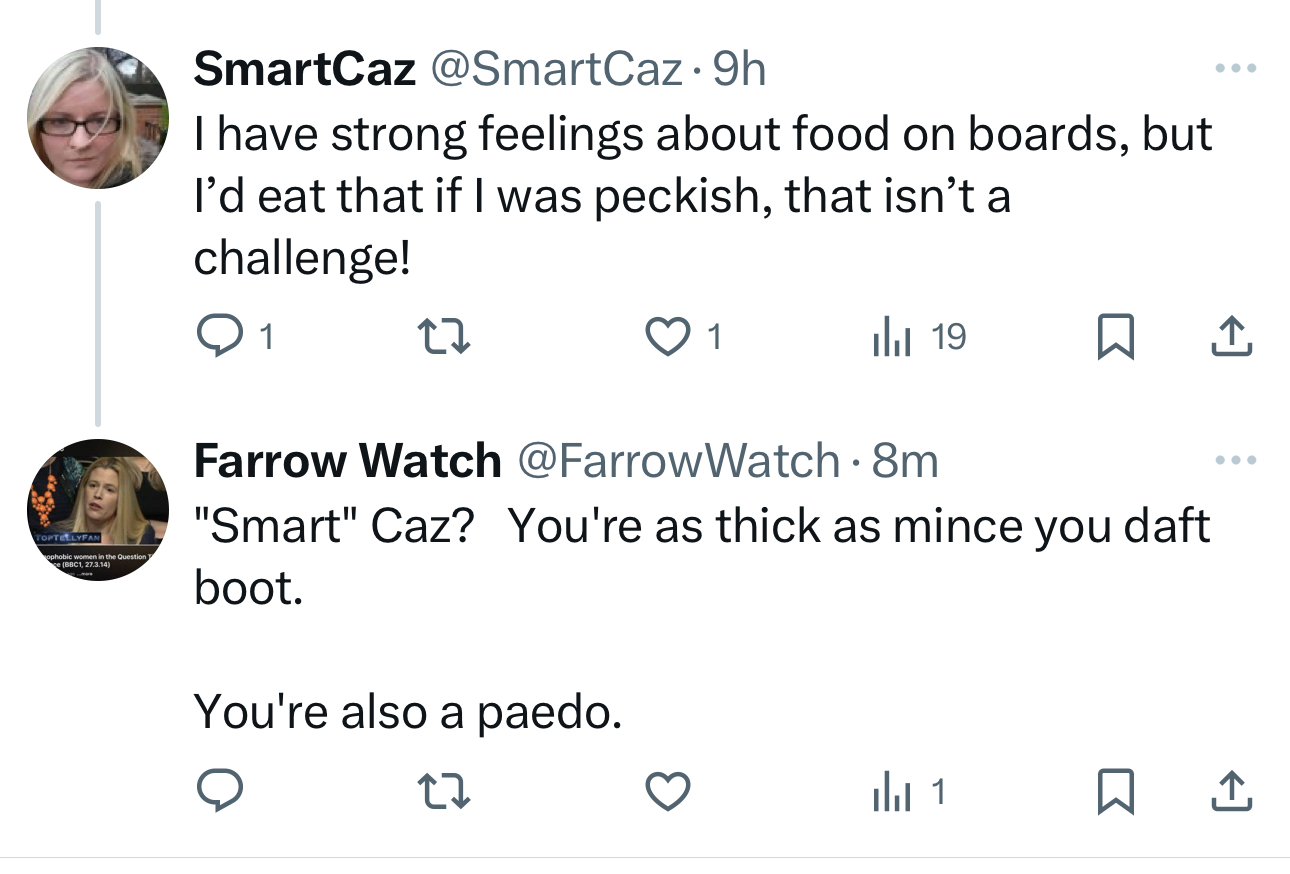Retweet Farrow Watch's tweet
This screenshot has height=874, width=1290.
[x=444, y=793]
